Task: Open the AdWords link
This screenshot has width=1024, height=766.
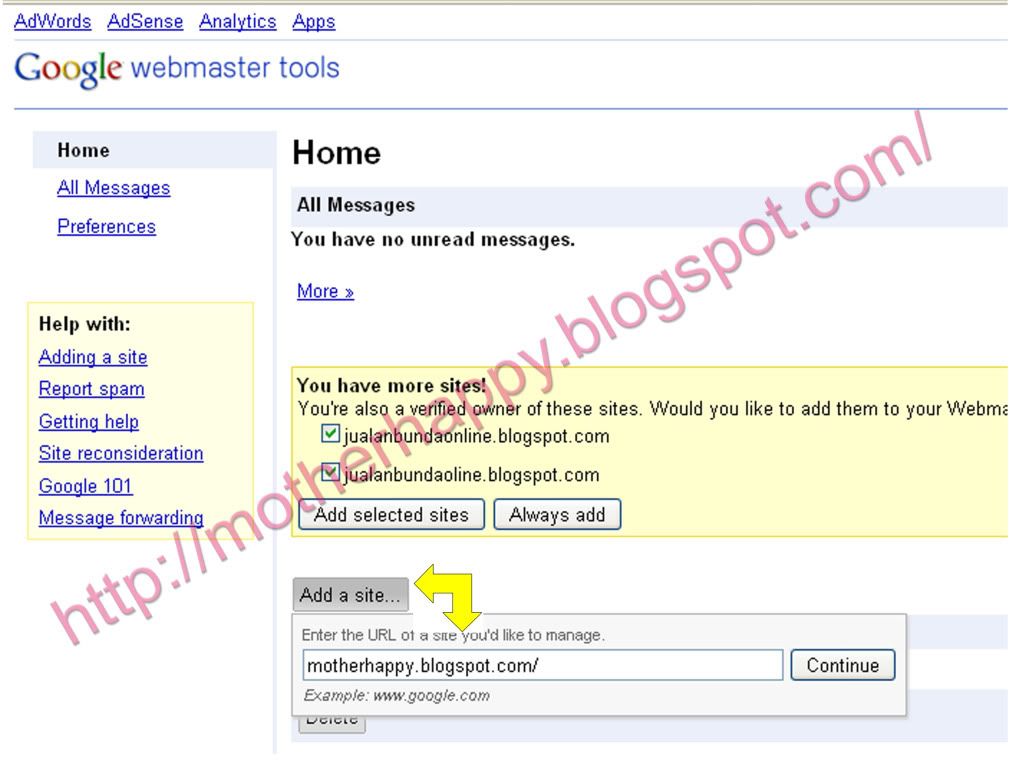Action: (52, 21)
